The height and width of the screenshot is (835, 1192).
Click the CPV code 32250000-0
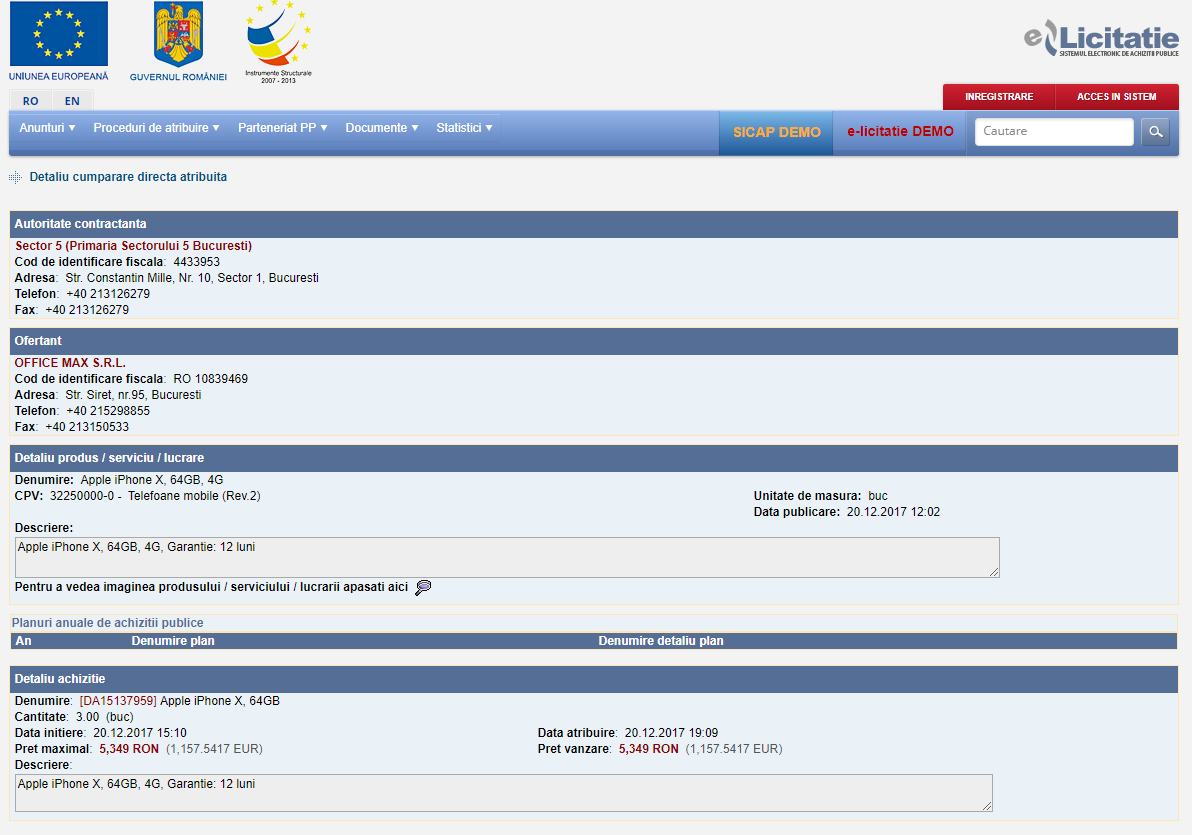[x=82, y=496]
